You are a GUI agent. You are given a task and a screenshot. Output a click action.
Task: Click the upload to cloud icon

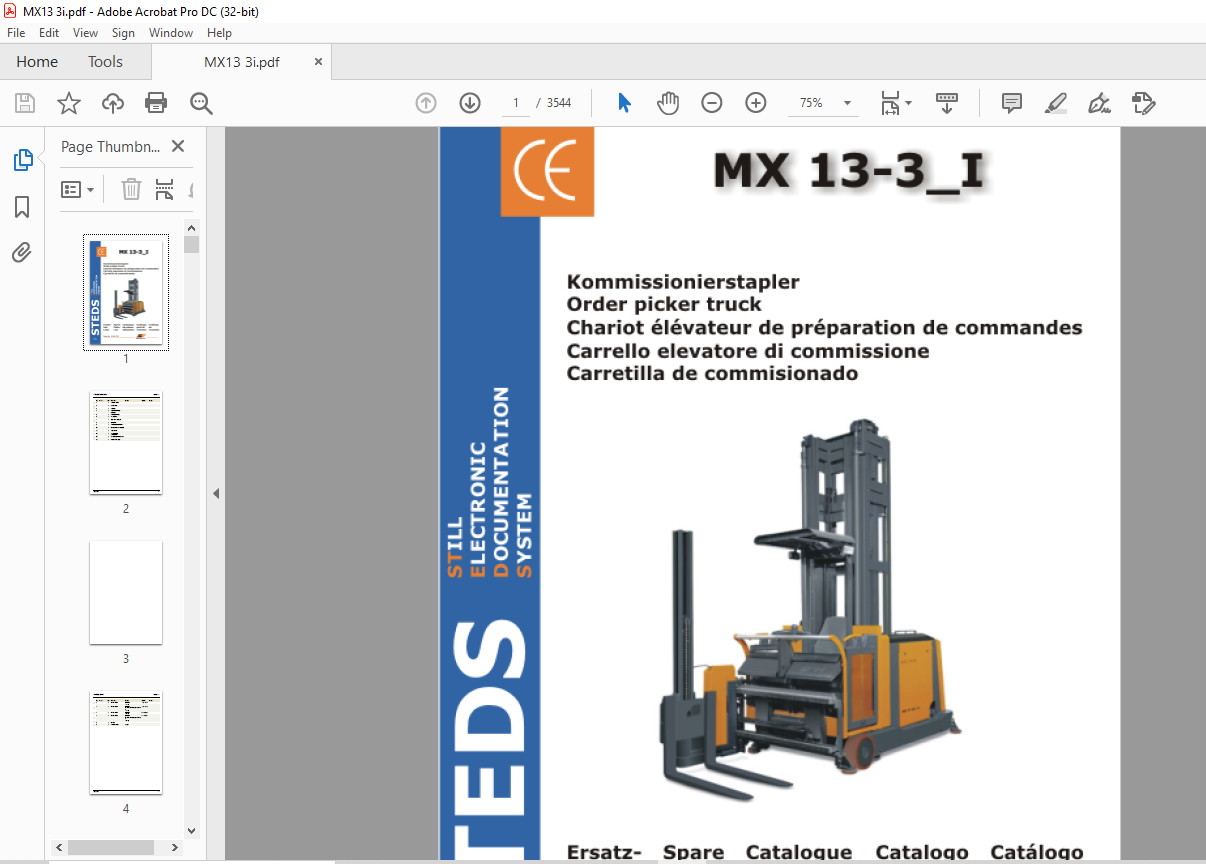pyautogui.click(x=113, y=103)
